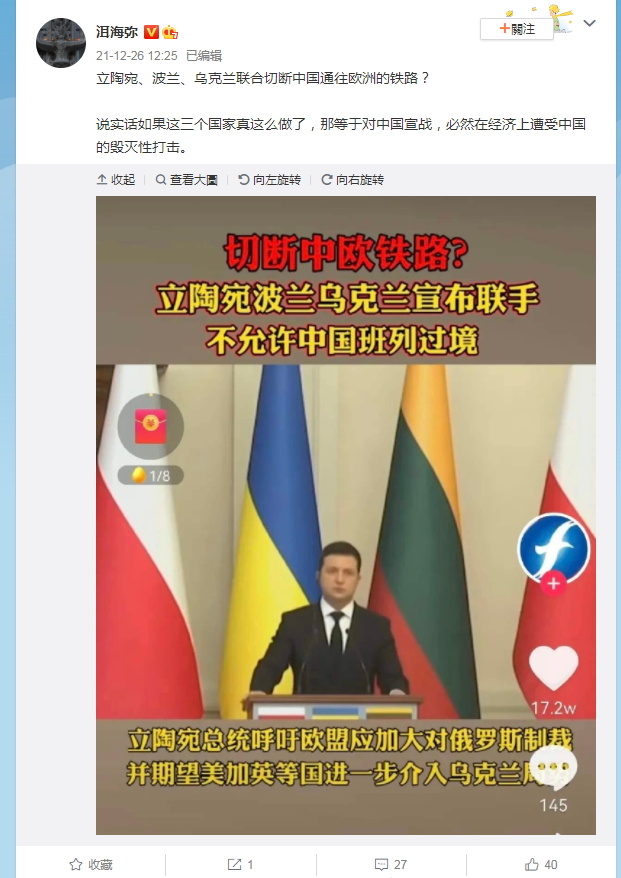Click the username 泪海弥 link
The height and width of the screenshot is (878, 621).
click(117, 32)
